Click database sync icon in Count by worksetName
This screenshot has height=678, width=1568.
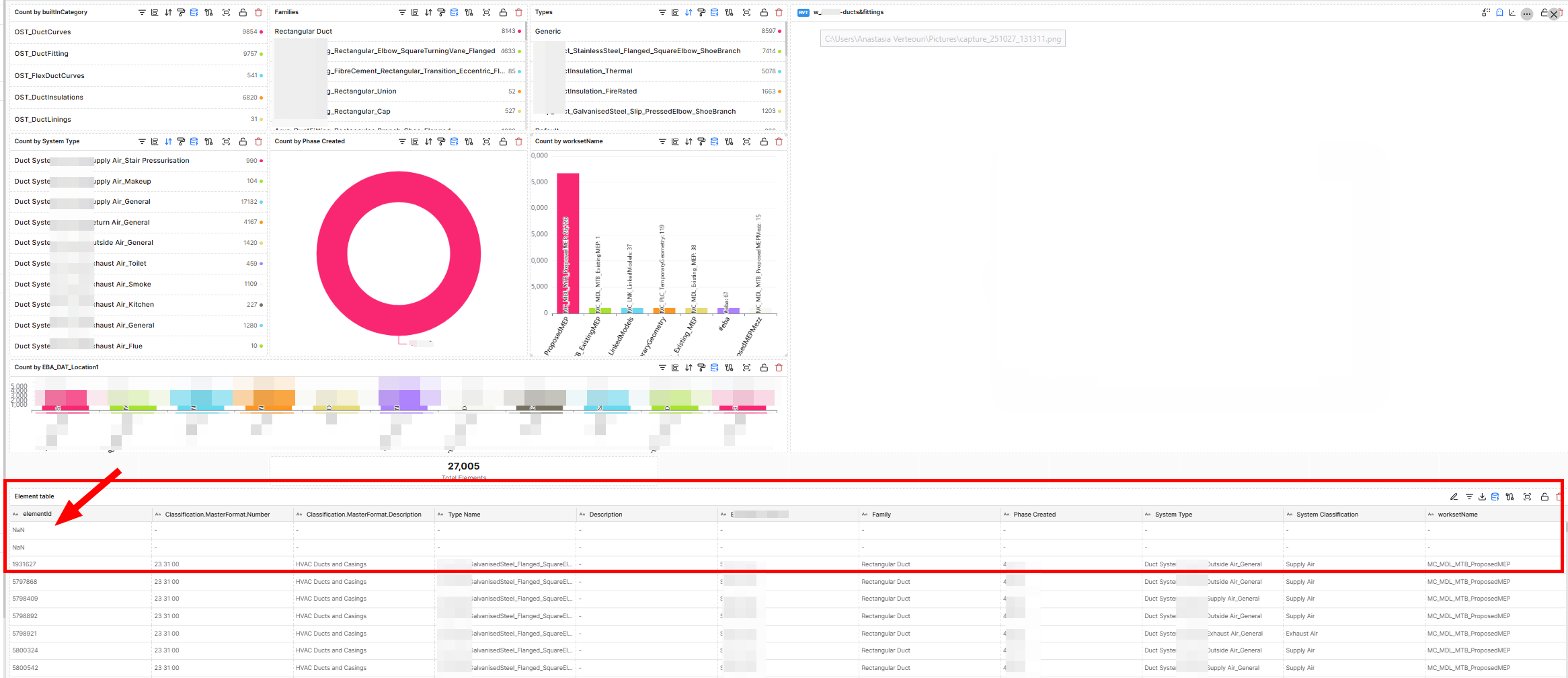(714, 141)
